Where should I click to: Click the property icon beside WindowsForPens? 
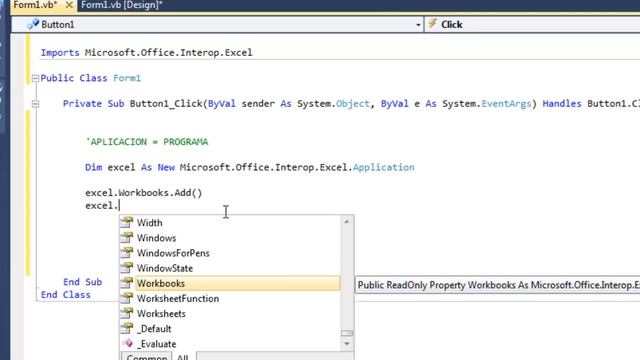pyautogui.click(x=127, y=252)
